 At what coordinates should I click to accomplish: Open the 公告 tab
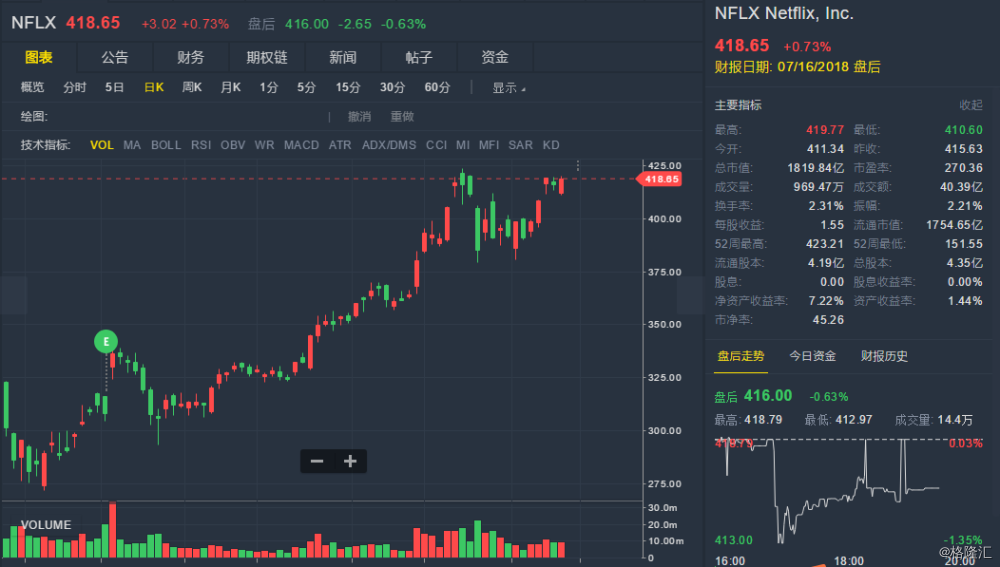pos(115,57)
